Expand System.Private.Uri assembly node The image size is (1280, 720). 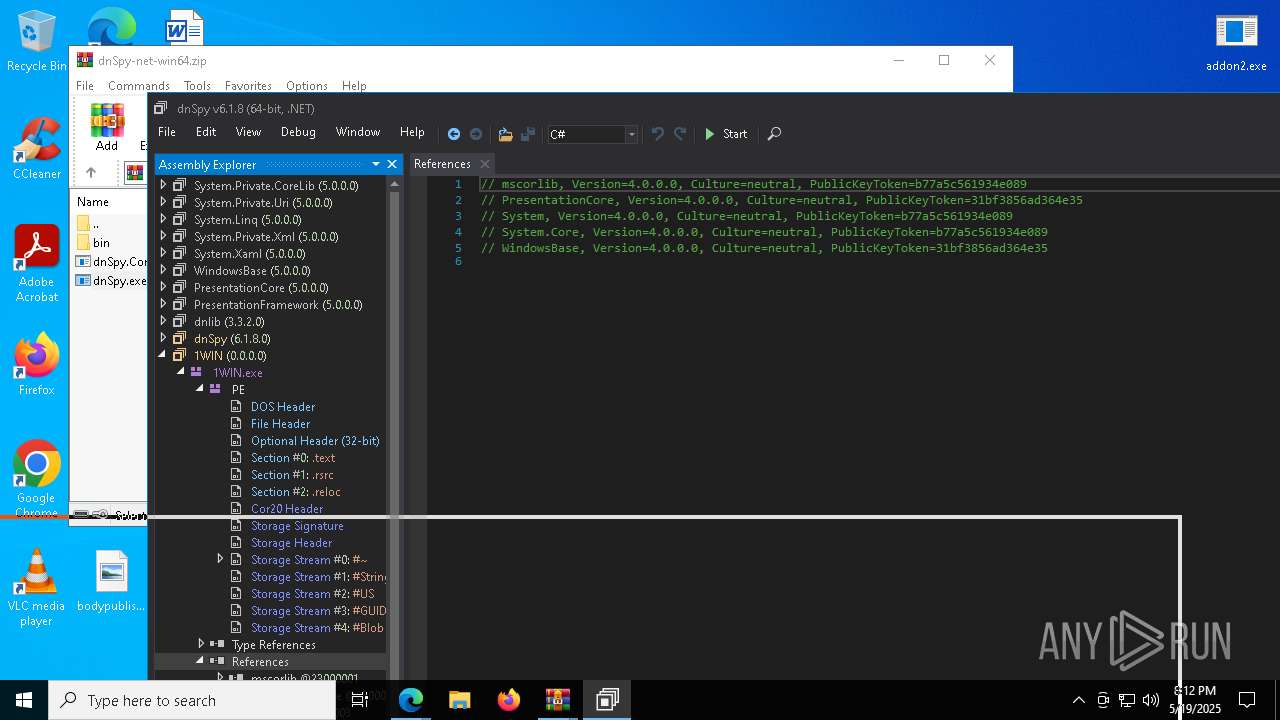point(163,202)
